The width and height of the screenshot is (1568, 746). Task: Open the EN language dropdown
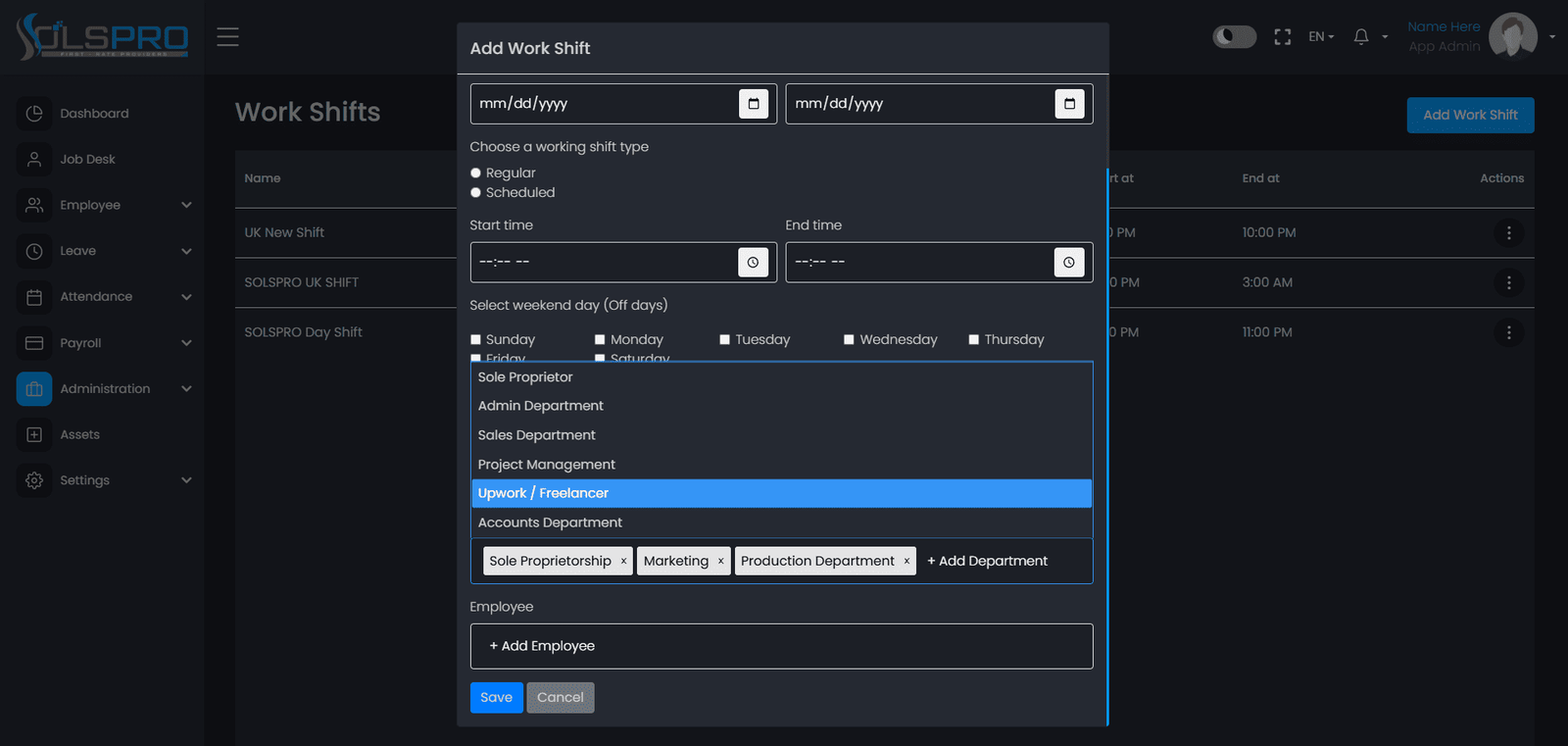1321,37
